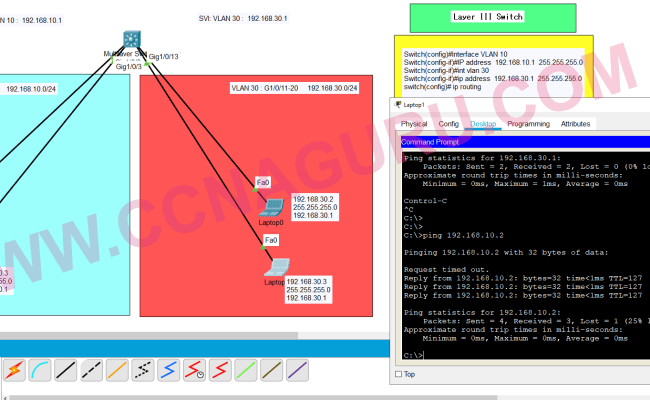Viewport: 650px width, 400px height.
Task: Enable the Top checkbox in Laptop1 window
Action: click(398, 374)
